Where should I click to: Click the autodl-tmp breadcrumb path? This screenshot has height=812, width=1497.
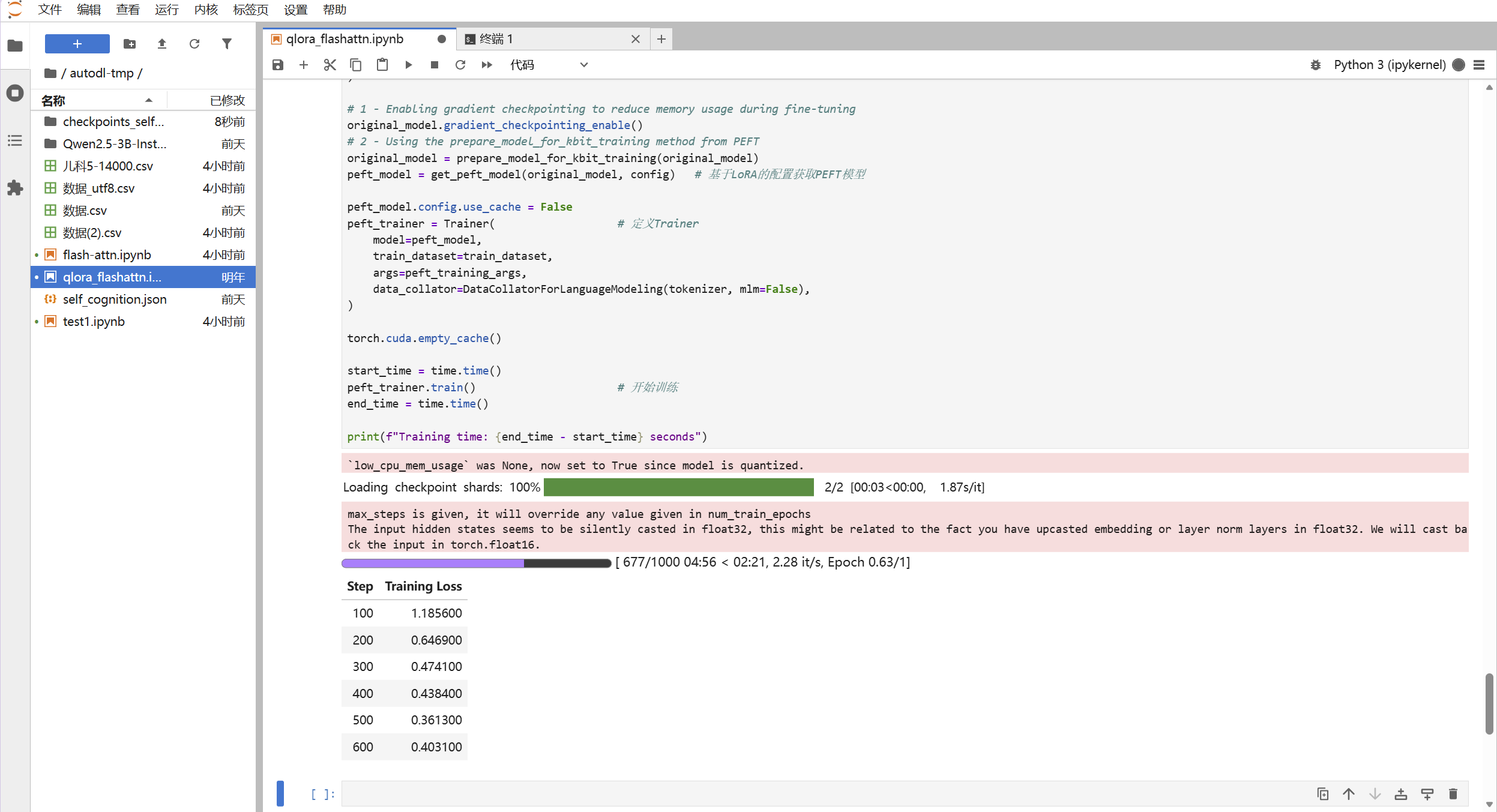[101, 73]
